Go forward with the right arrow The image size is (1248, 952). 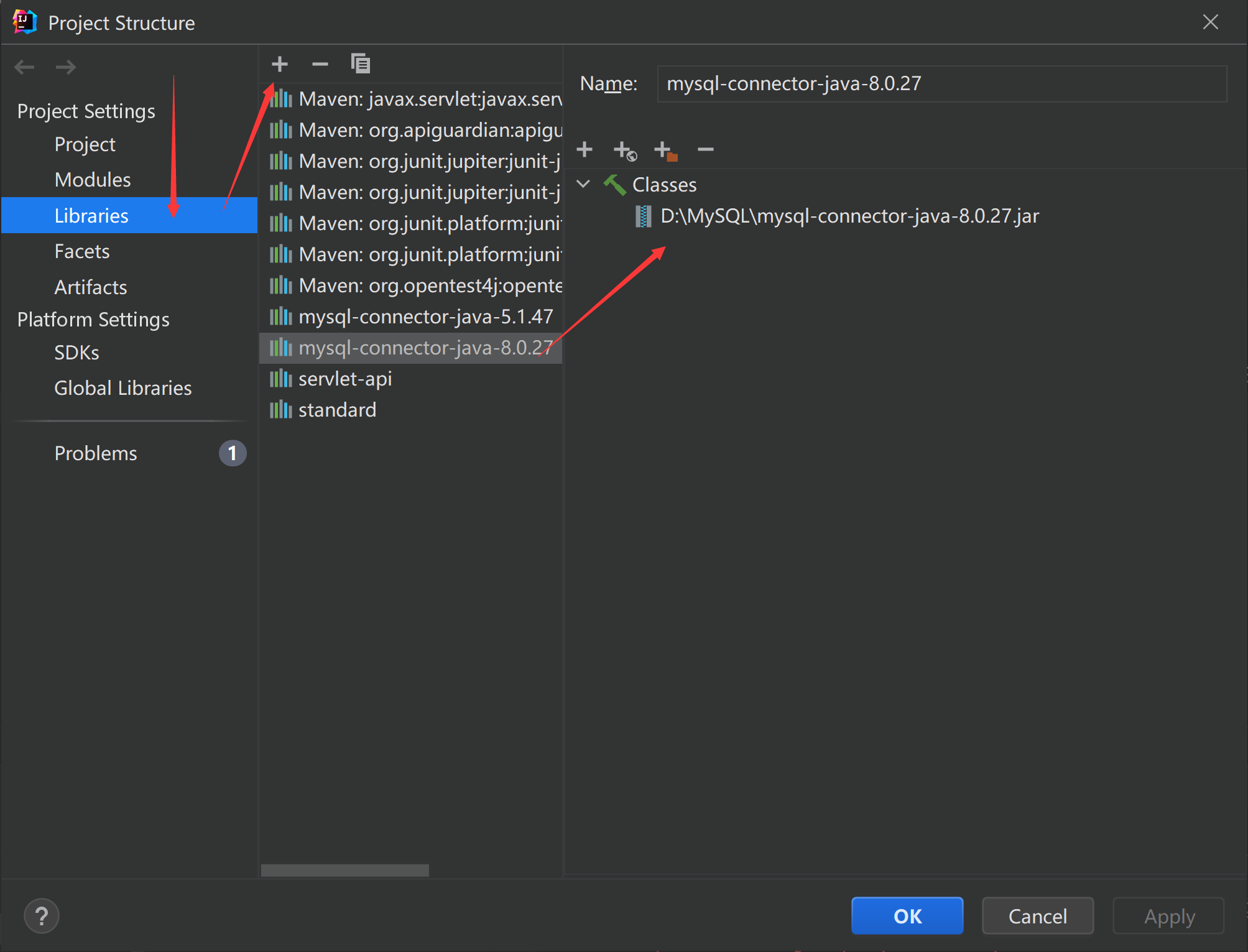[x=65, y=67]
